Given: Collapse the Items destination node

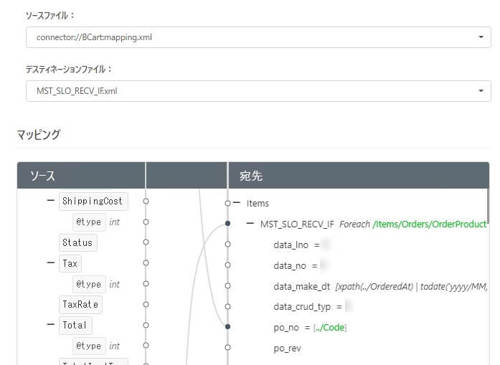Looking at the screenshot, I should pos(237,203).
